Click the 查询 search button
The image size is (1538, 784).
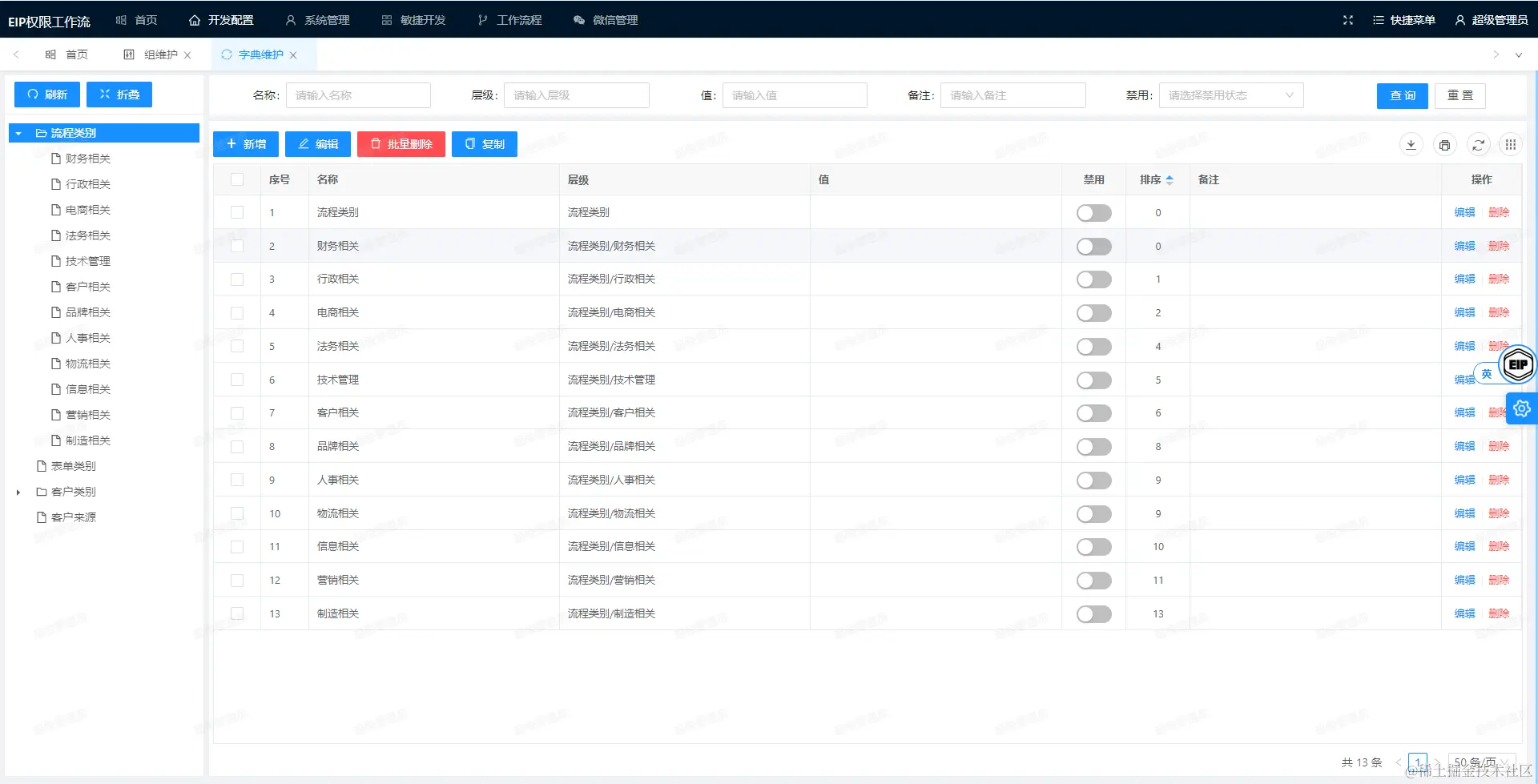(x=1403, y=95)
